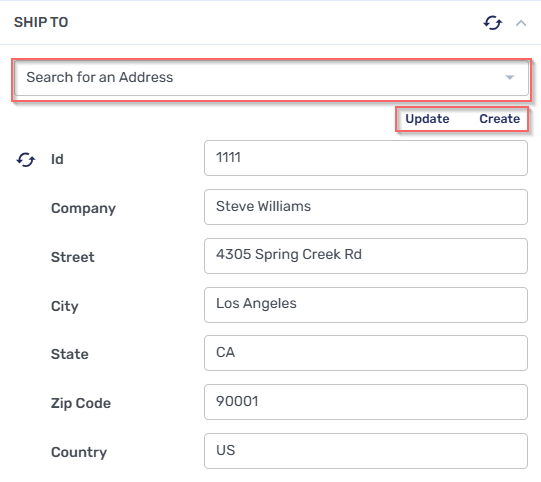The width and height of the screenshot is (541, 482).
Task: Click the refresh icon in SHIP TO header
Action: tap(493, 23)
